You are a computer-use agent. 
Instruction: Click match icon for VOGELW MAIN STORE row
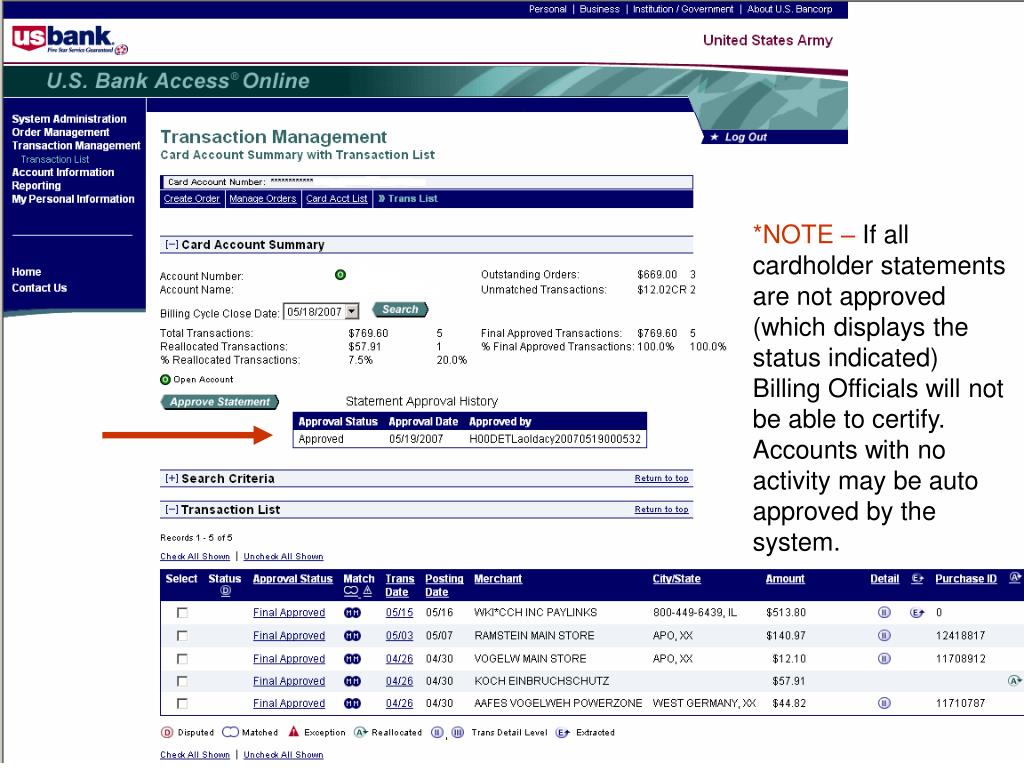tap(352, 658)
